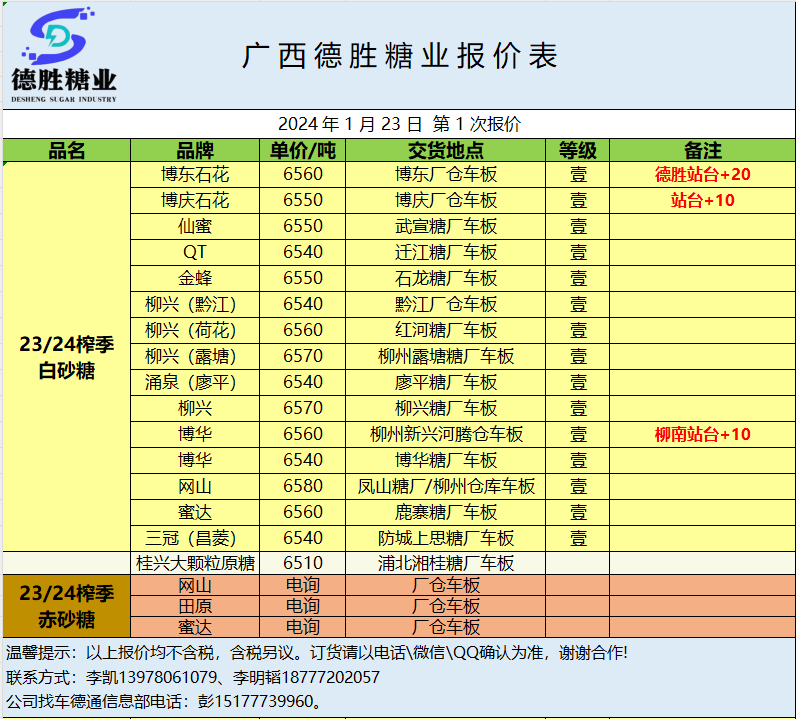Select the 仙蜜 brand cell
Screen dimensions: 796x719
coord(195,226)
